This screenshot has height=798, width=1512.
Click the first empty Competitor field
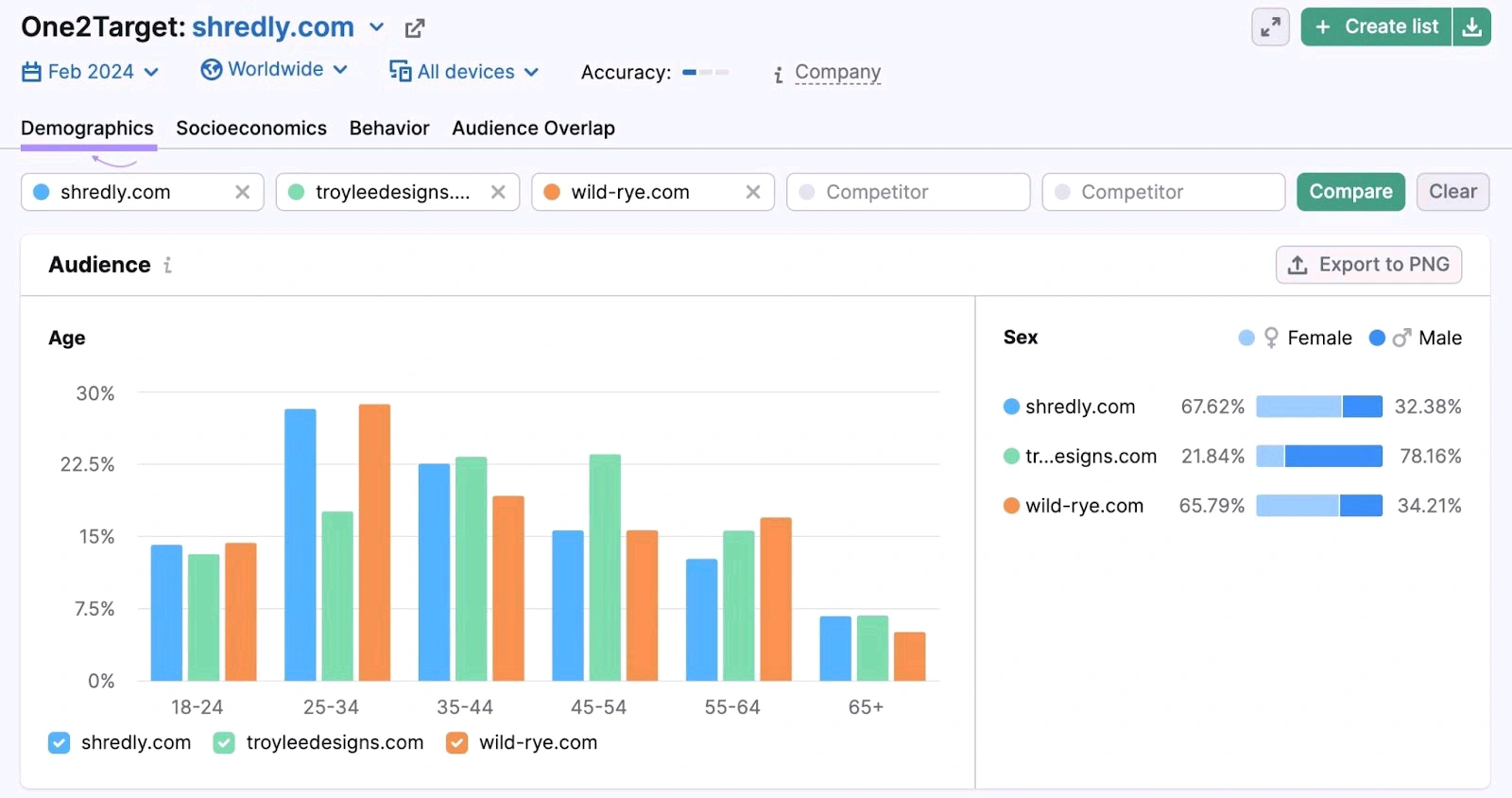pos(908,192)
